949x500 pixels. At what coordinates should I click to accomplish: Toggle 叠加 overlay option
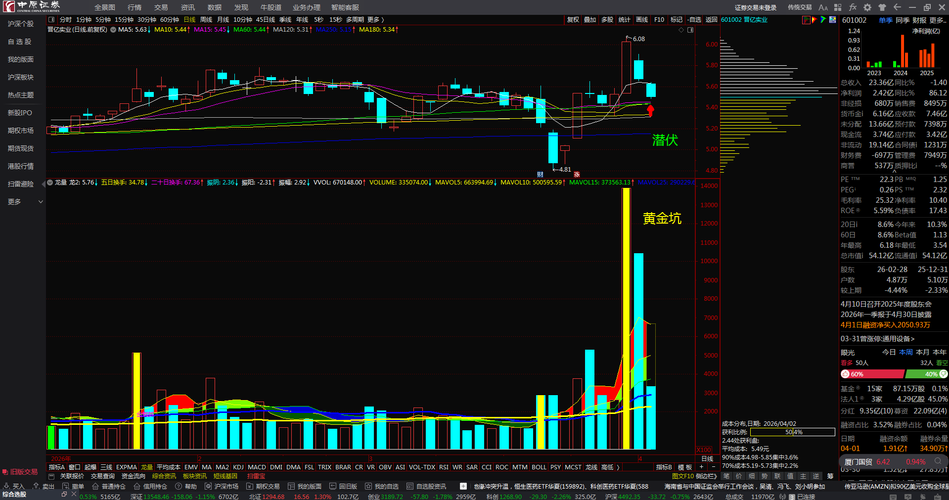coord(590,20)
